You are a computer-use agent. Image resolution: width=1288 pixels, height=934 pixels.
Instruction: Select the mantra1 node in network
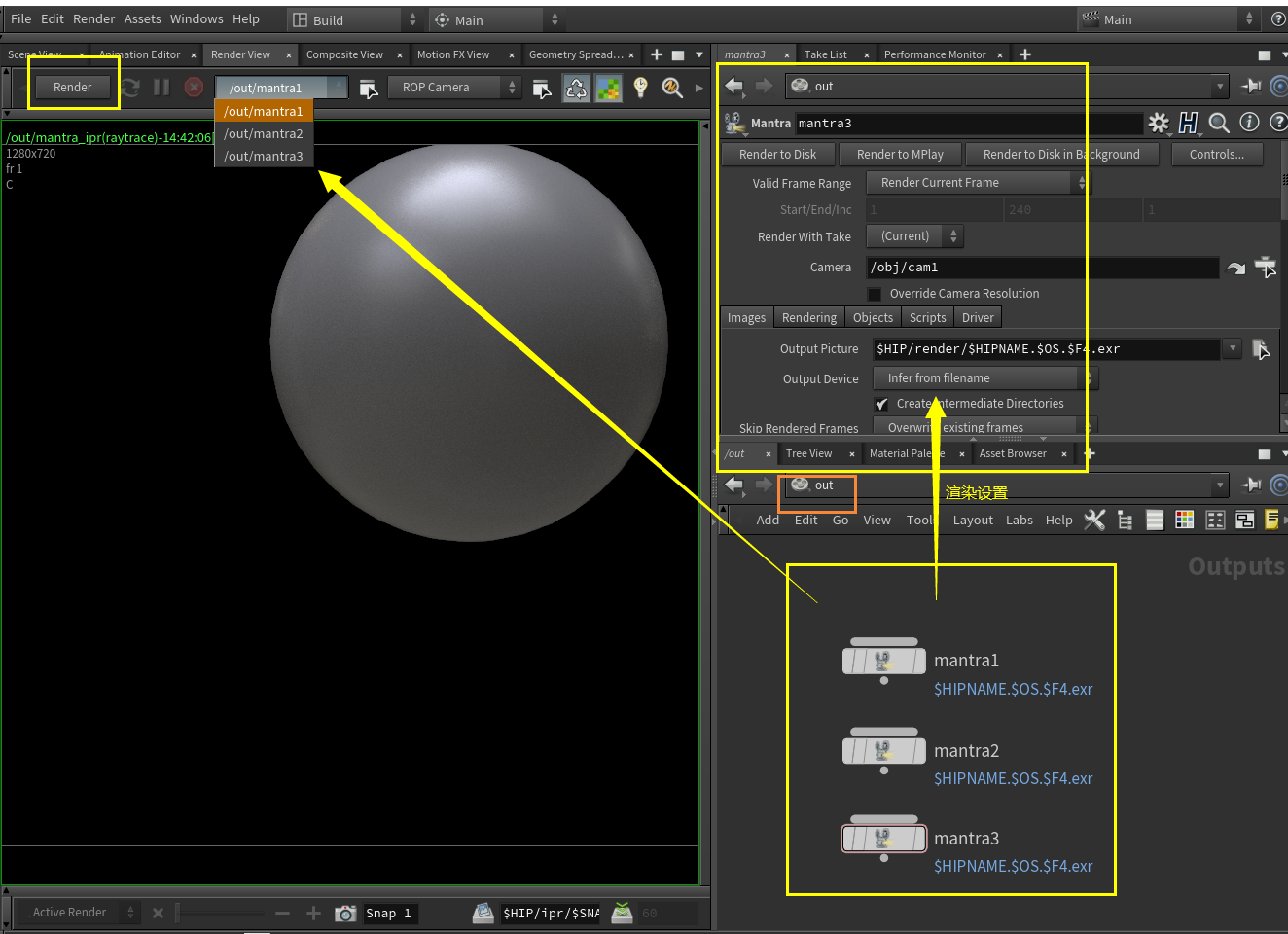coord(883,661)
